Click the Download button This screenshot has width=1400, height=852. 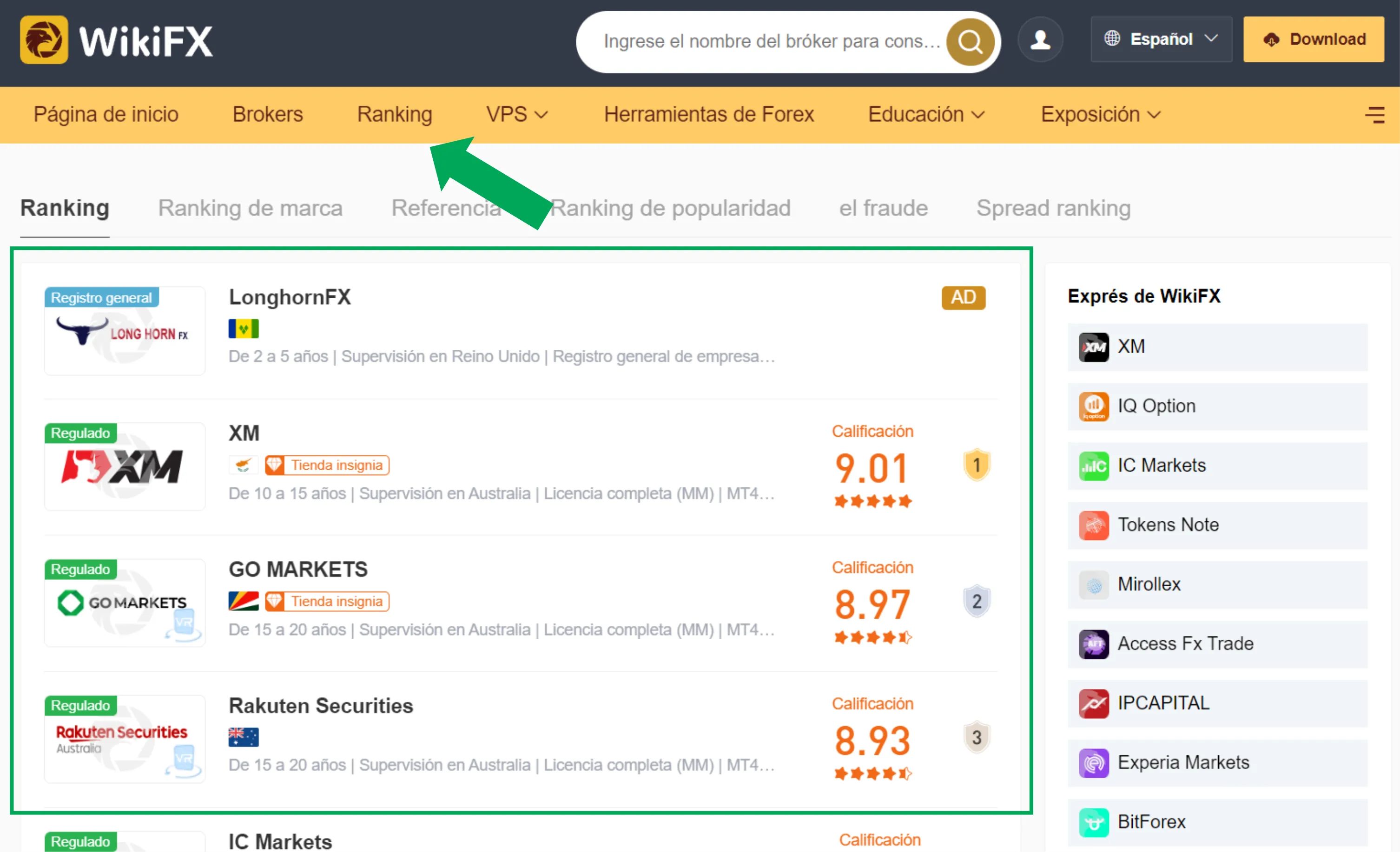[1314, 39]
